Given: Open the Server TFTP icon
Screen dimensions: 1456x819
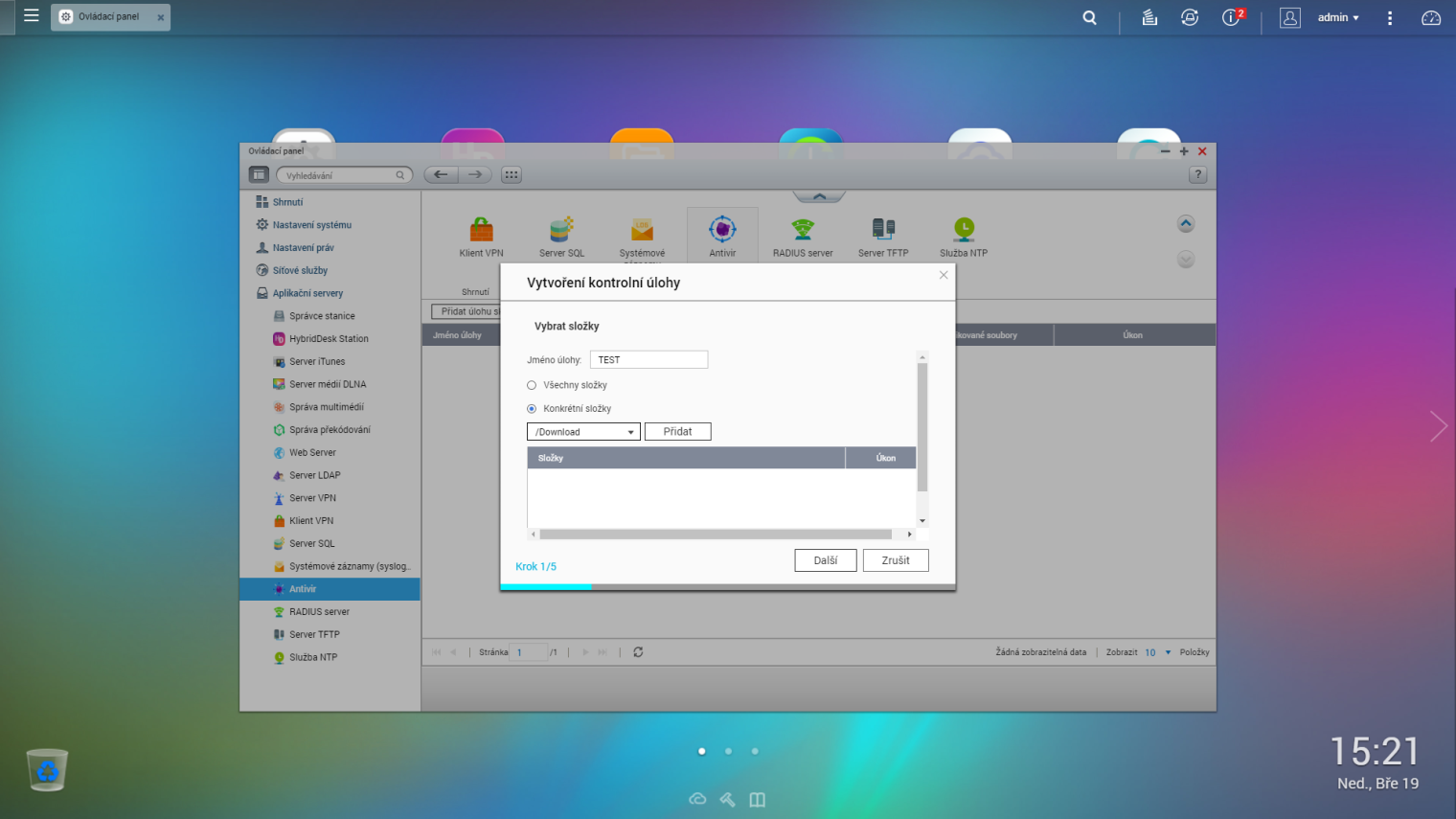Looking at the screenshot, I should [882, 230].
